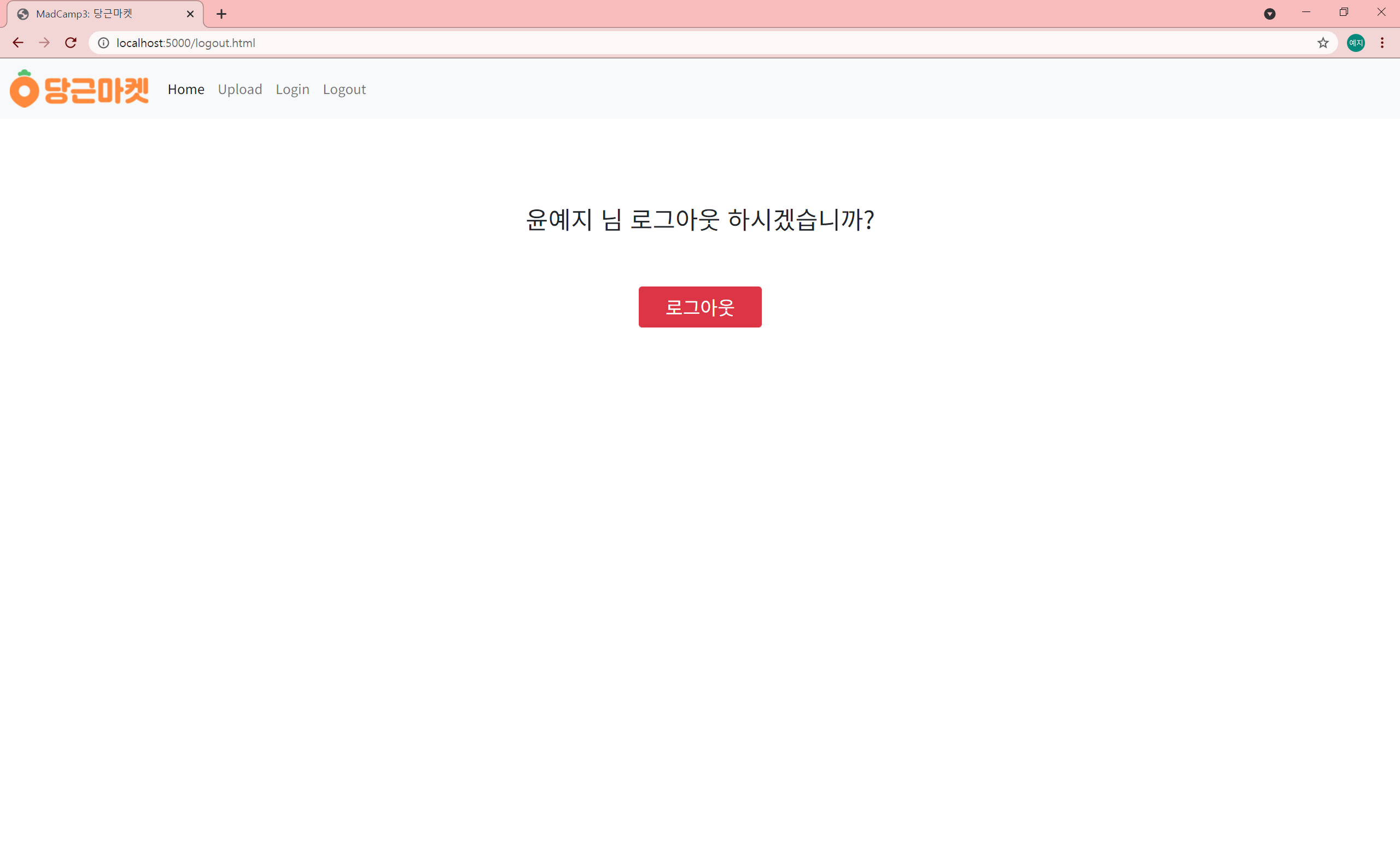
Task: Click Logout in the navbar
Action: tap(344, 89)
